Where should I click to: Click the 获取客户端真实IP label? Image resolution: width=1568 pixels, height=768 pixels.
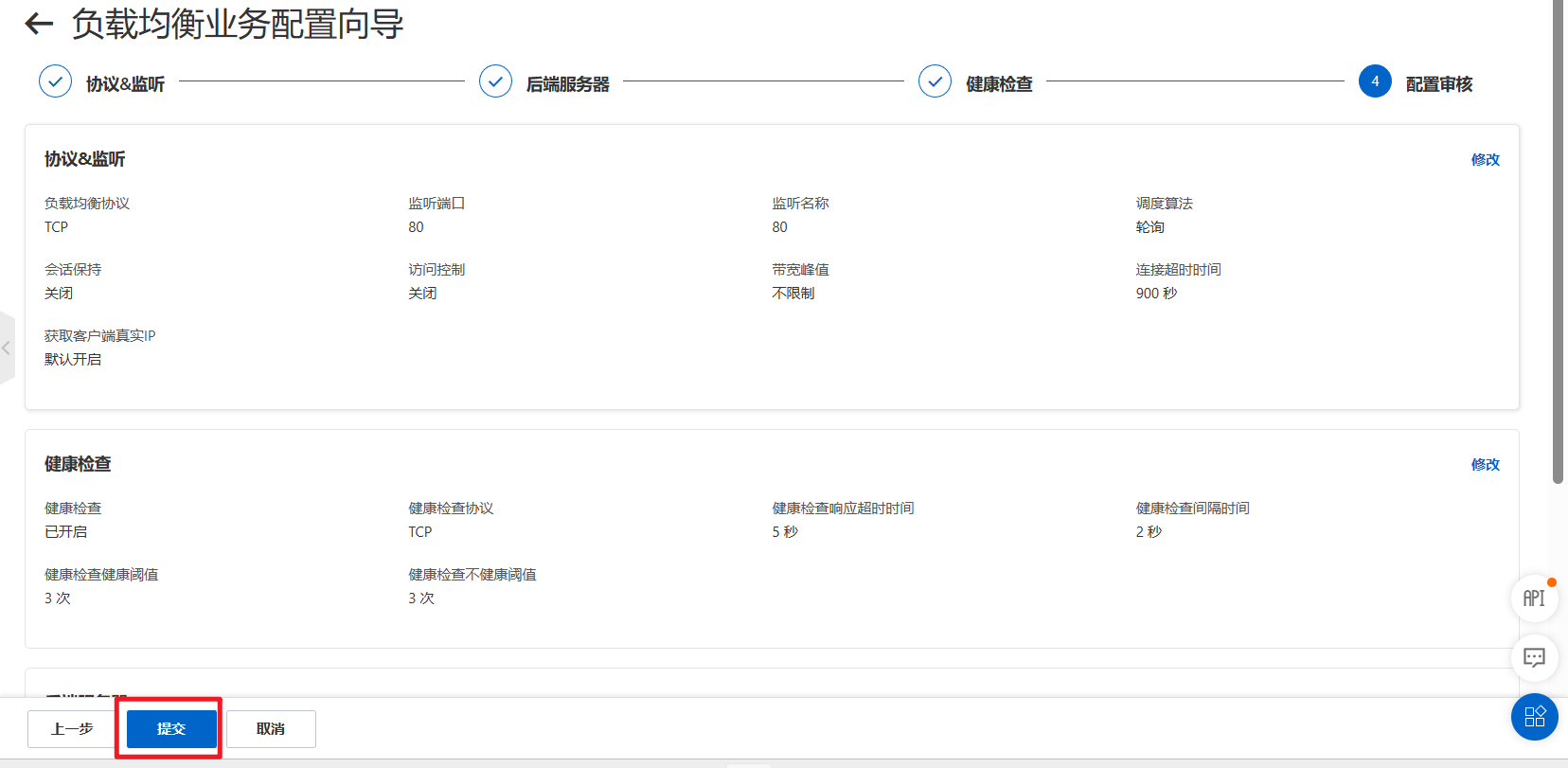tap(99, 336)
